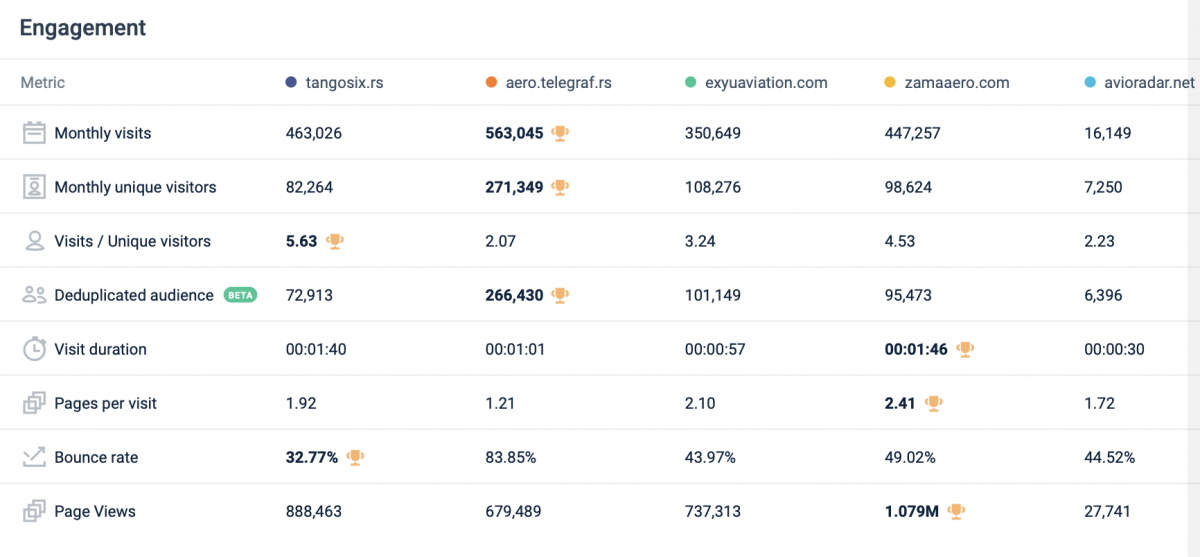Click the green dot for exyuaviation.com
Image resolution: width=1200 pixels, height=557 pixels.
pyautogui.click(x=691, y=83)
